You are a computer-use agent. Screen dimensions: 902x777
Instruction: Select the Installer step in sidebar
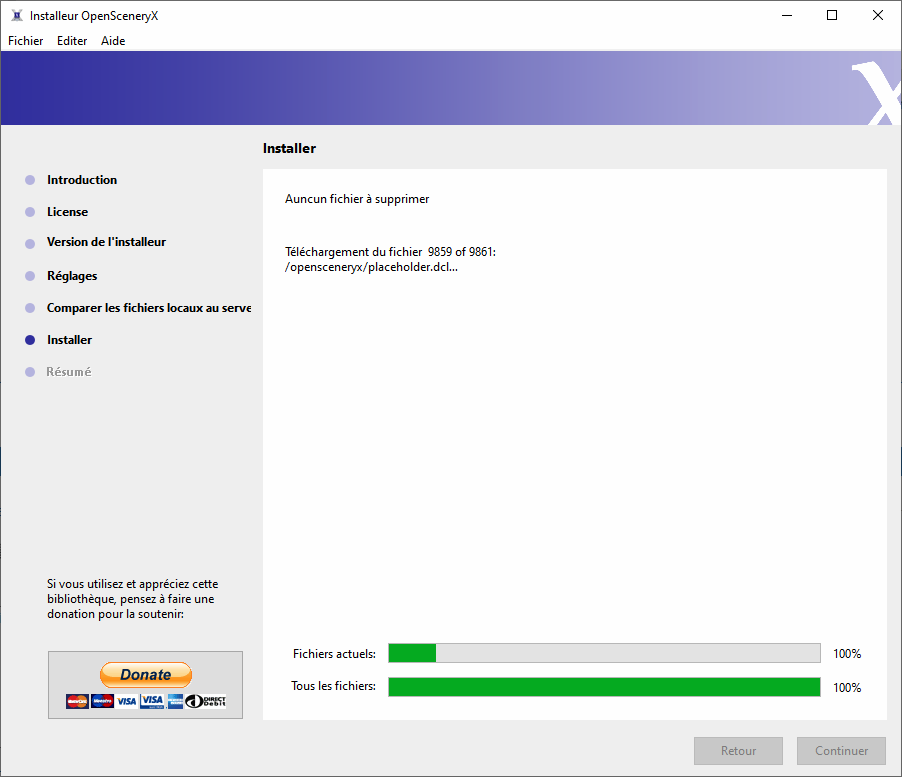click(70, 340)
